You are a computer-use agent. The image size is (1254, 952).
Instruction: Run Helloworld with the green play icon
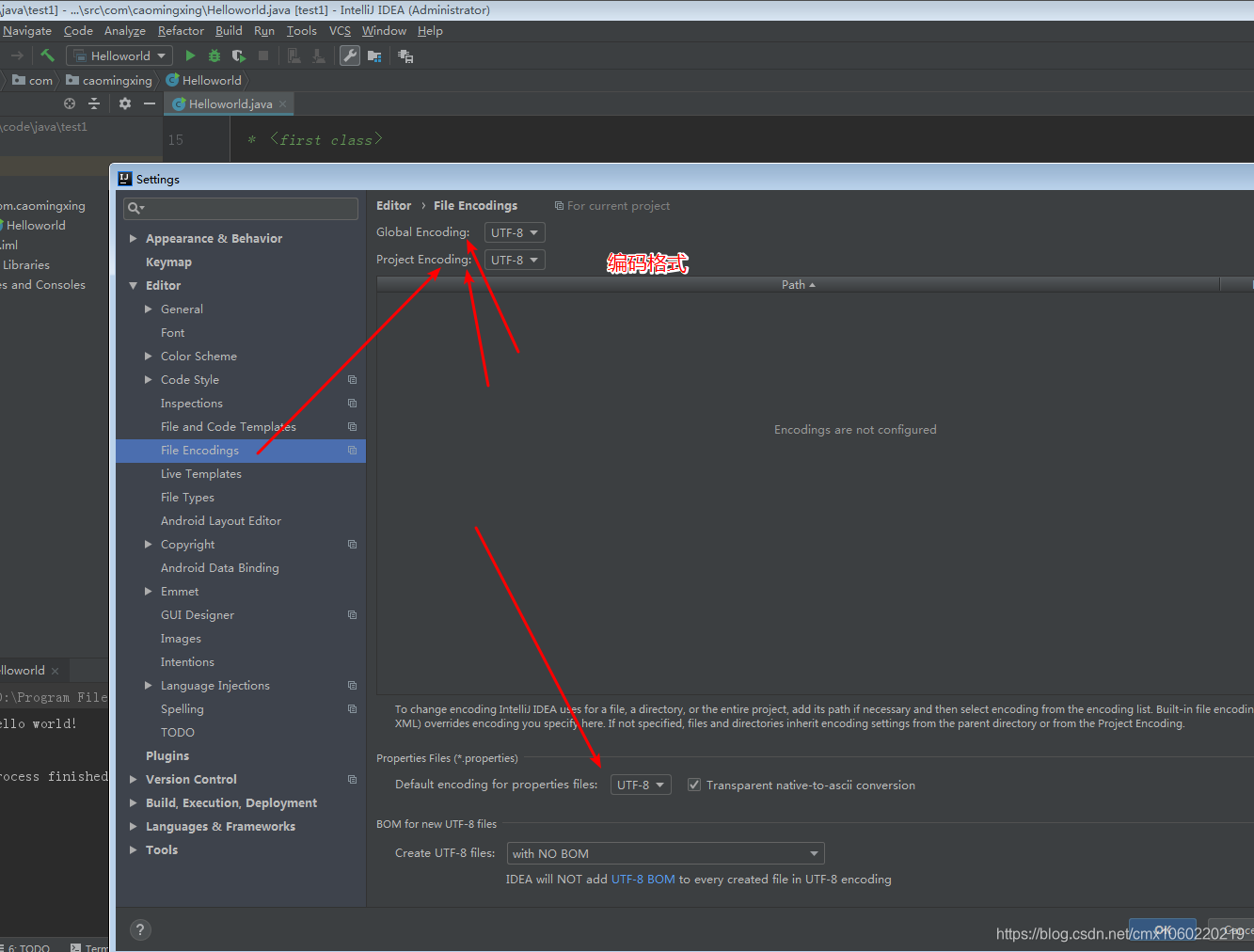point(191,56)
